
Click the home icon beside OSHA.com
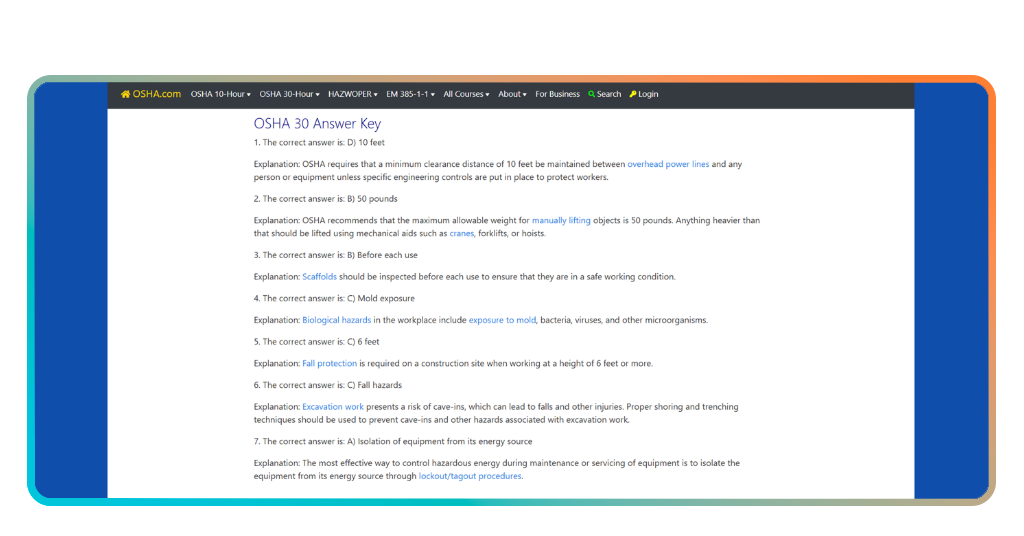click(x=125, y=94)
